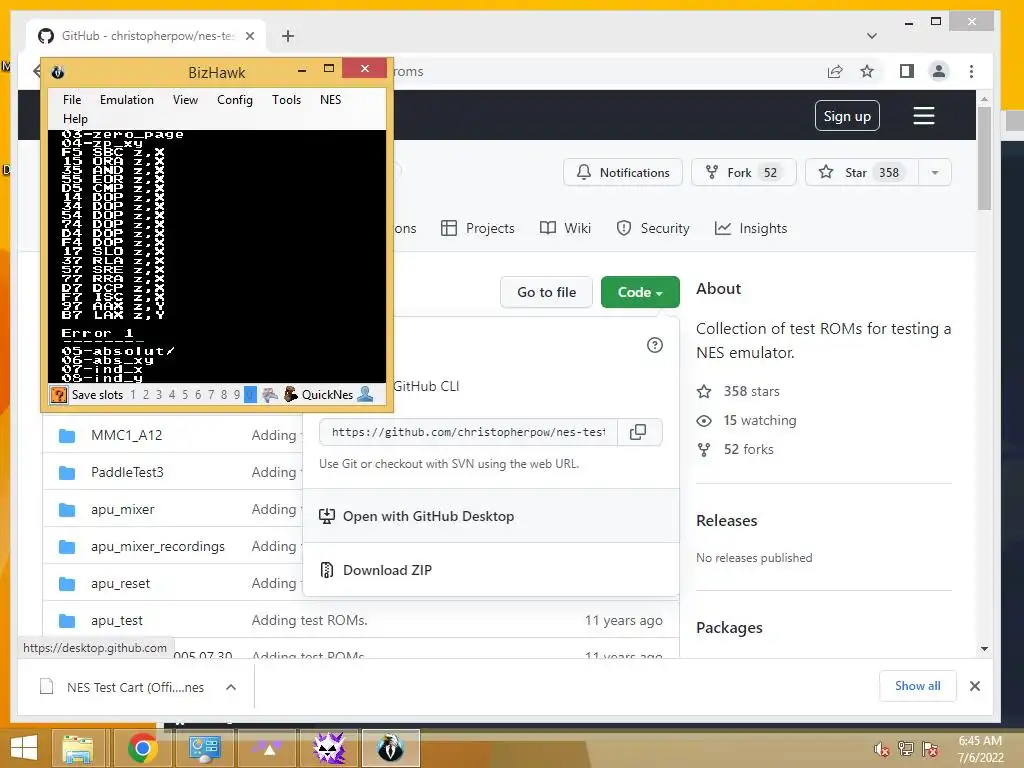This screenshot has width=1024, height=768.
Task: Click the muted volume icon in system tray
Action: coord(882,749)
